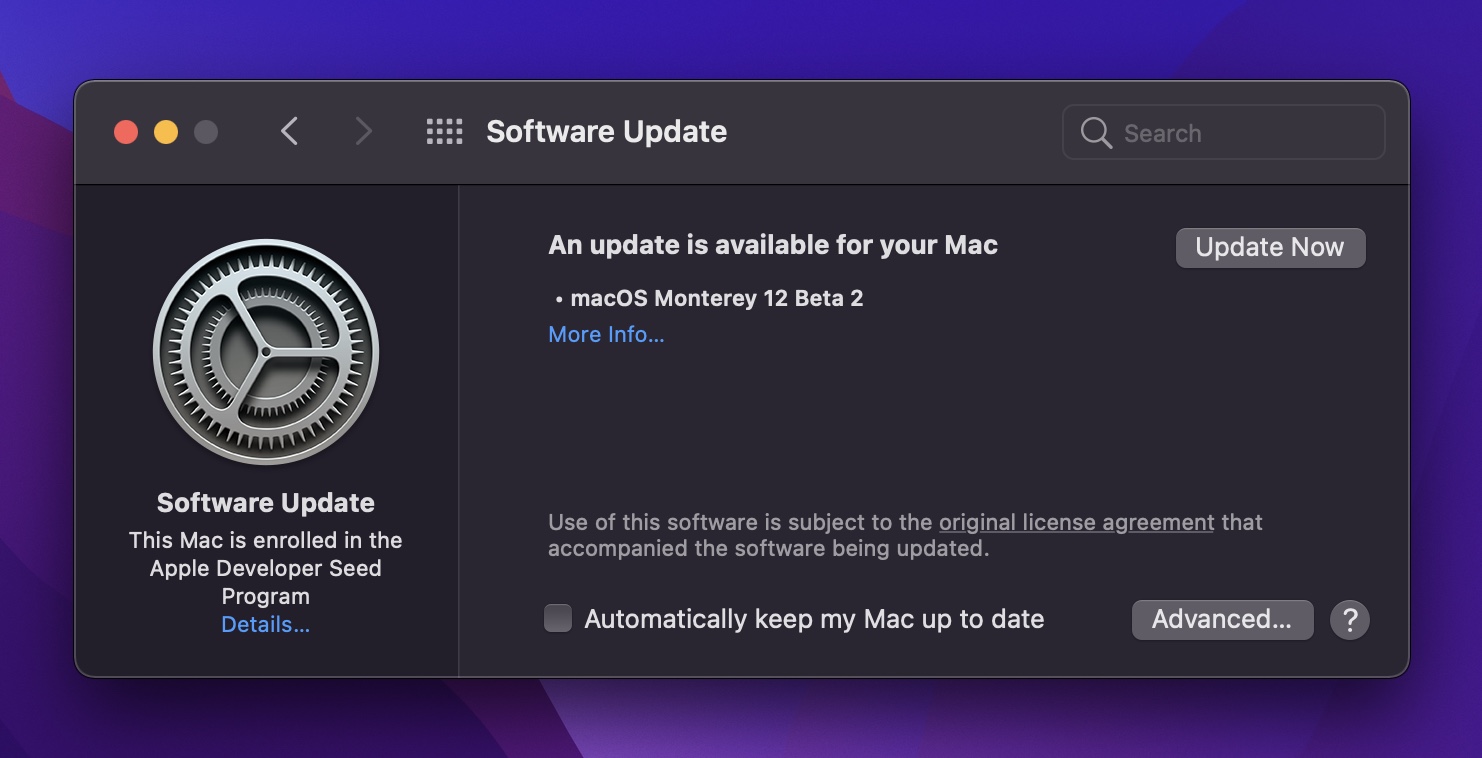Click the update available heading text
Screen dimensions: 1482x758
(x=773, y=245)
